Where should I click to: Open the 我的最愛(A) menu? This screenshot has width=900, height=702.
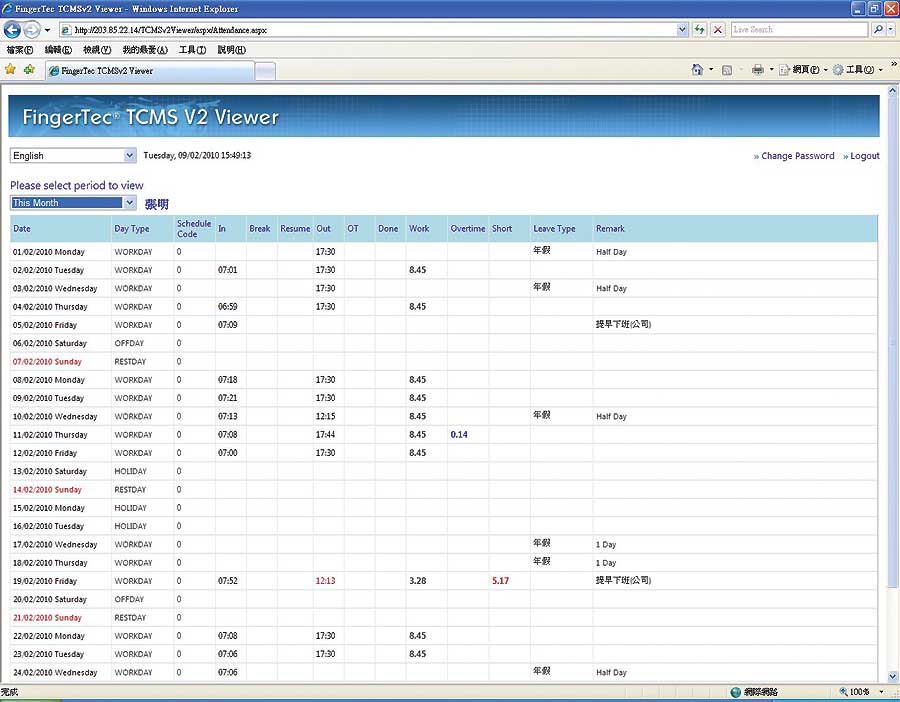[x=145, y=50]
